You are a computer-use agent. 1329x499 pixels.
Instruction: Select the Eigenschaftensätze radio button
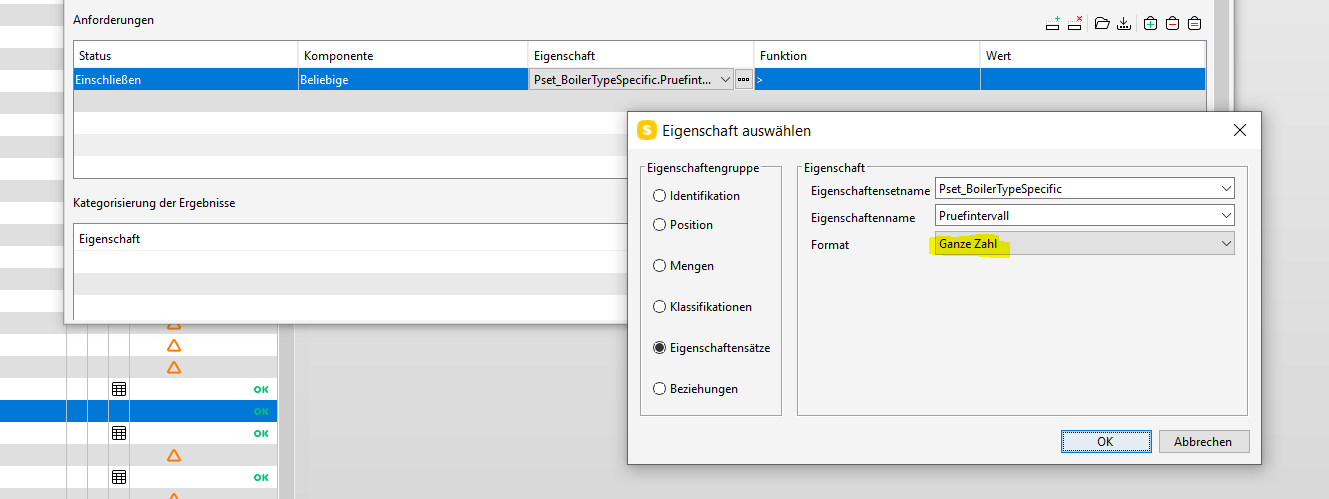[x=711, y=348]
